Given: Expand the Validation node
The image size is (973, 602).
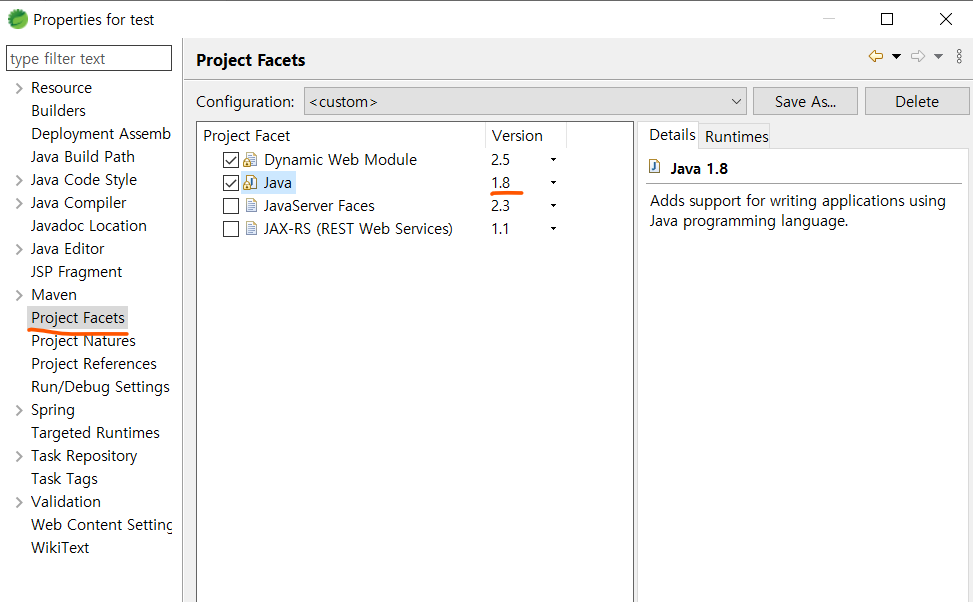Looking at the screenshot, I should click(x=19, y=502).
